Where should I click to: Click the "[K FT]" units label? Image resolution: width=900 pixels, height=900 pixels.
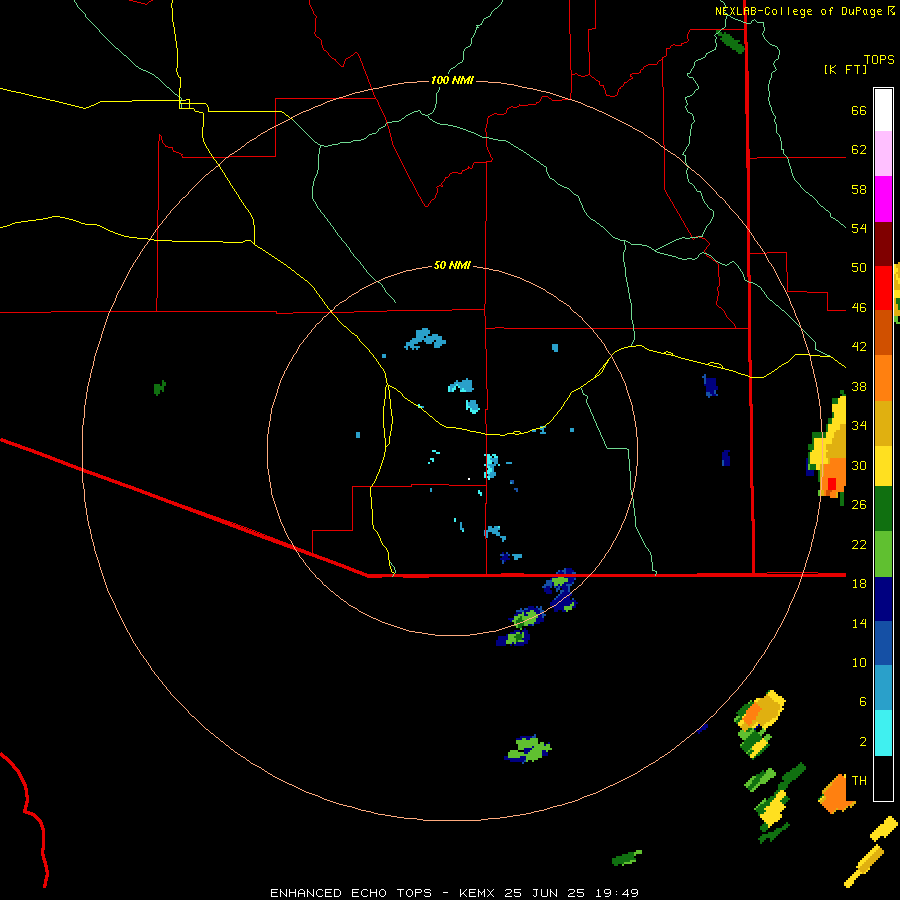pyautogui.click(x=845, y=69)
